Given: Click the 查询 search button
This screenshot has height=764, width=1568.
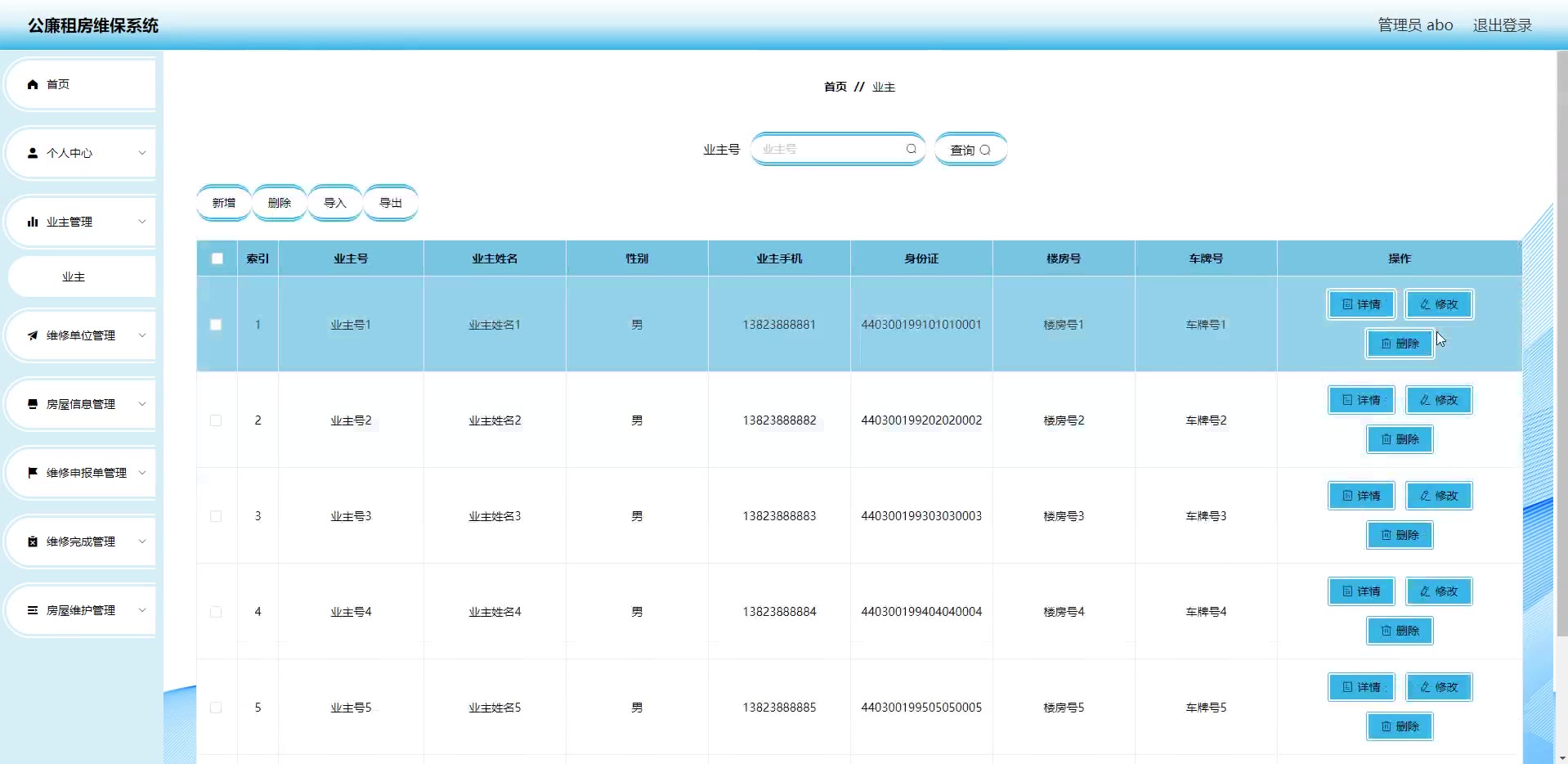Looking at the screenshot, I should click(970, 150).
